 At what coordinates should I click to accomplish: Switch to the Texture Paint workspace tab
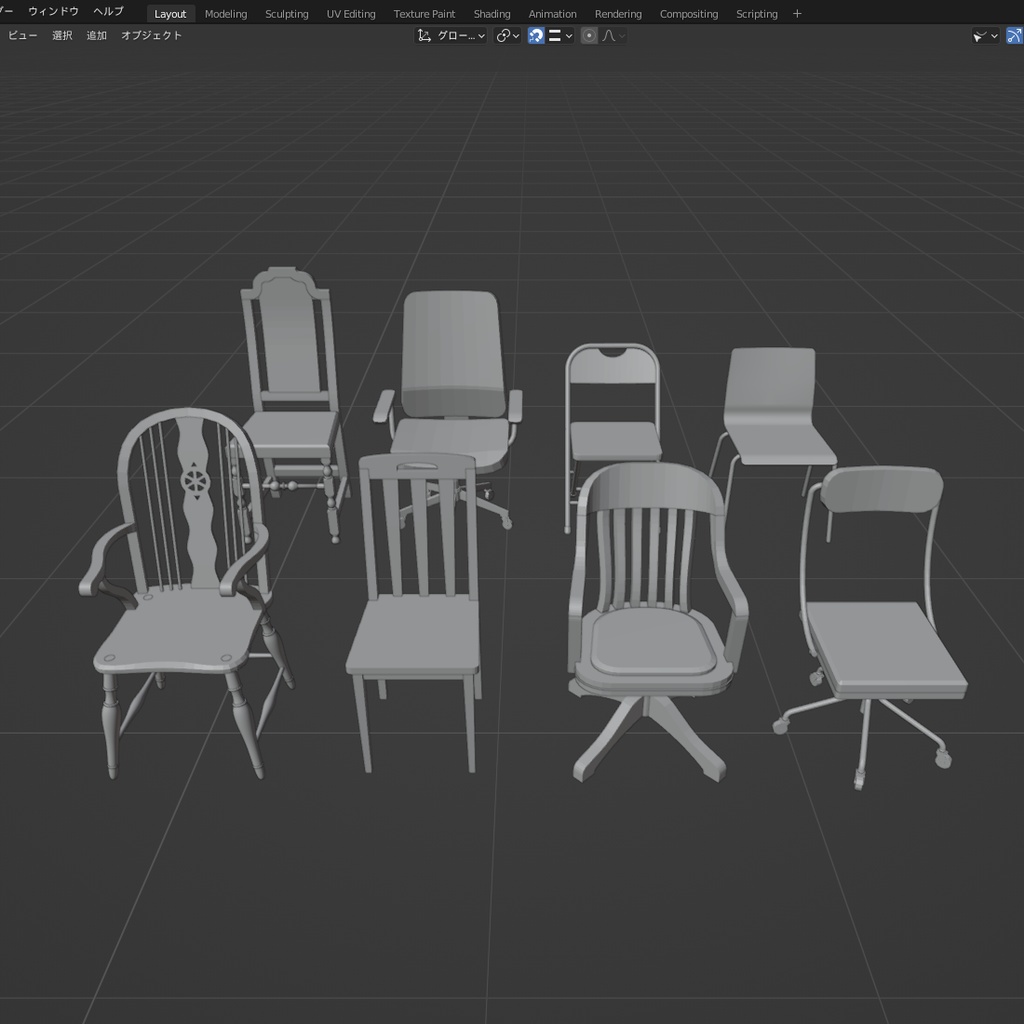tap(424, 14)
